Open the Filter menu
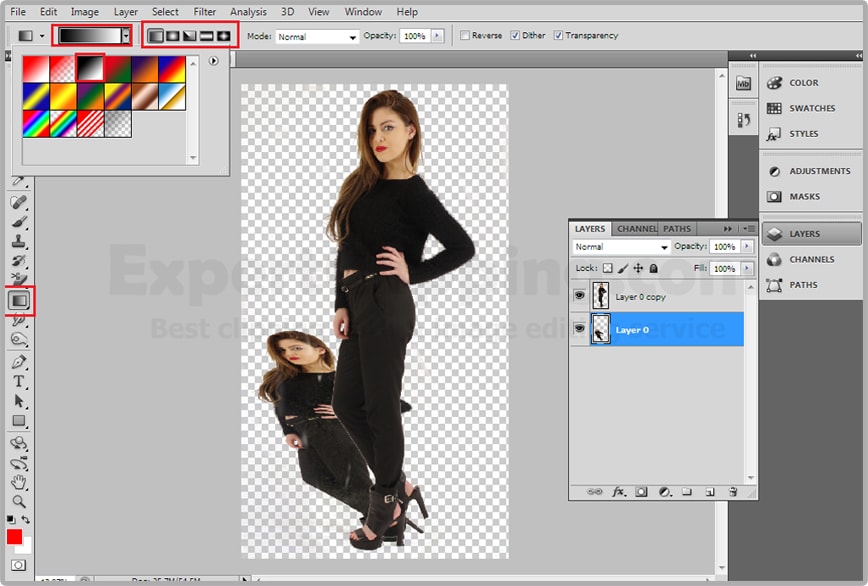 coord(205,12)
